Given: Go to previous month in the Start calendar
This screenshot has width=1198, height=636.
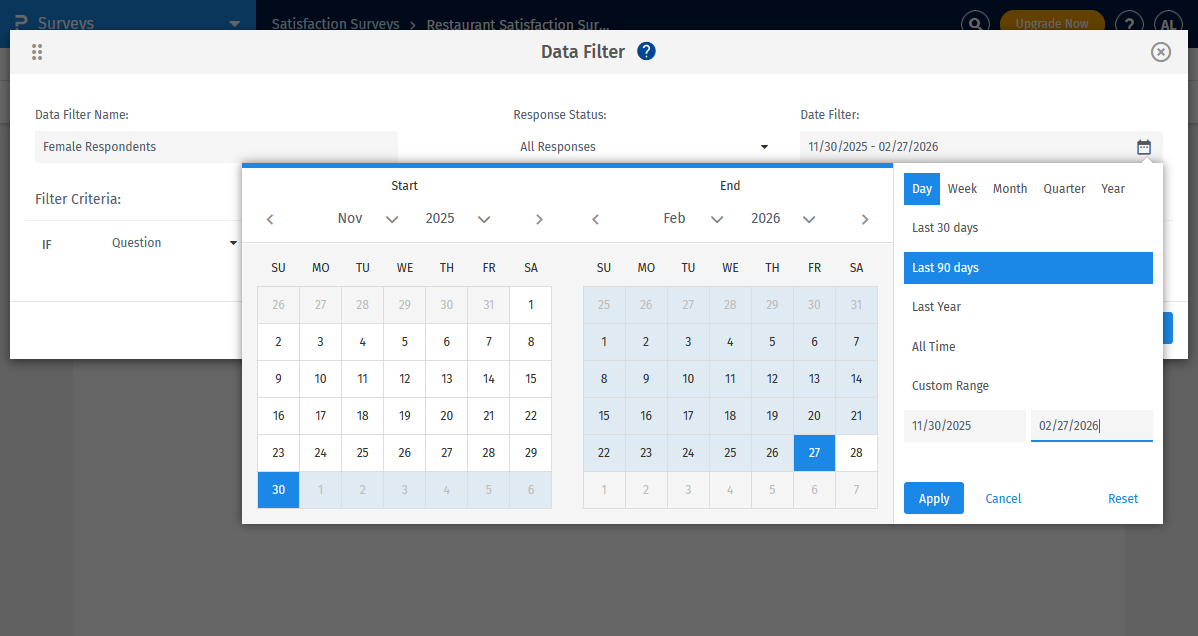Looking at the screenshot, I should 269,219.
